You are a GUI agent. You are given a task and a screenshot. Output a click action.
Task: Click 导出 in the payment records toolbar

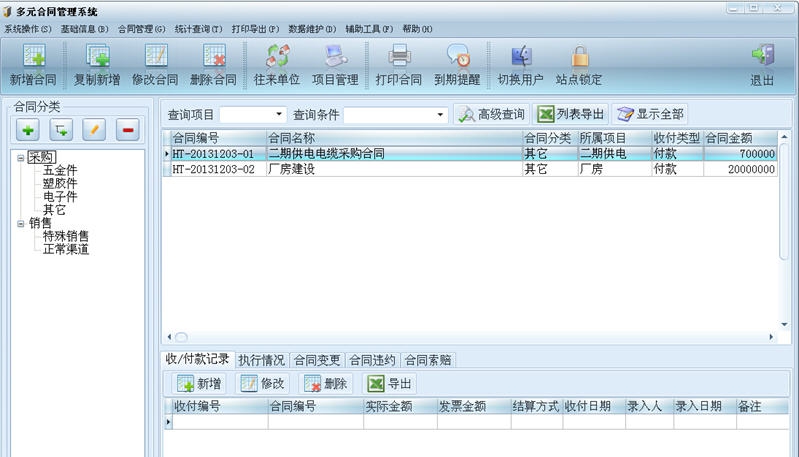click(389, 384)
